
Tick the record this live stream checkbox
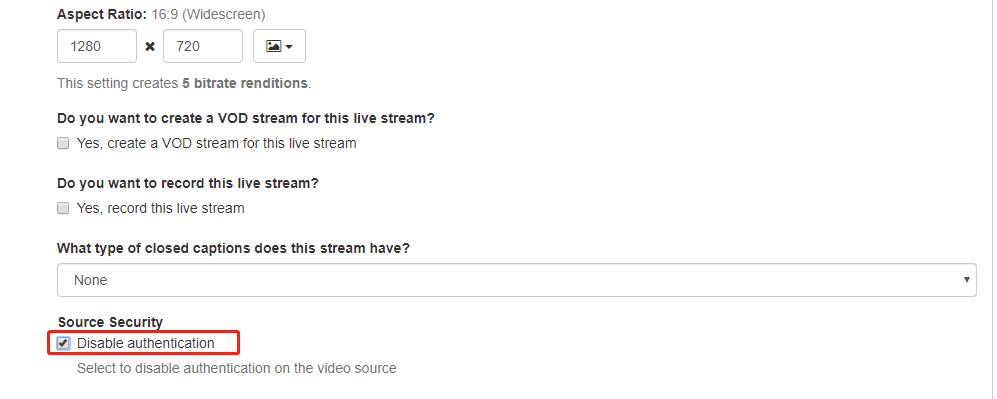tap(63, 208)
